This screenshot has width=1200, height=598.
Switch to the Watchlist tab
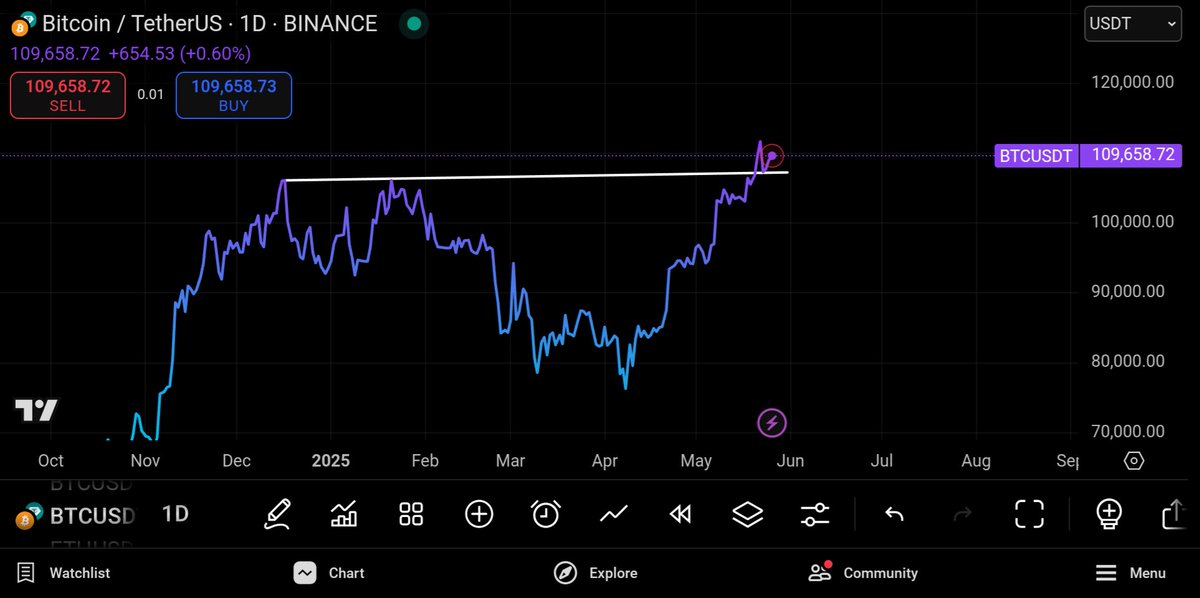(66, 573)
